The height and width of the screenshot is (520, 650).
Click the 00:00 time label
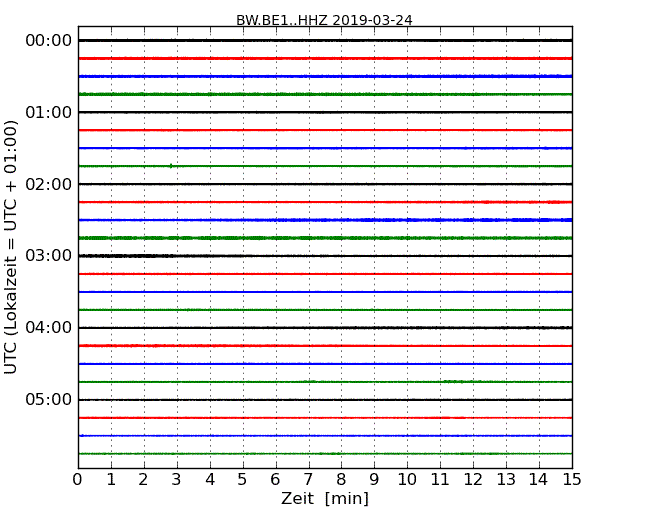[x=49, y=41]
